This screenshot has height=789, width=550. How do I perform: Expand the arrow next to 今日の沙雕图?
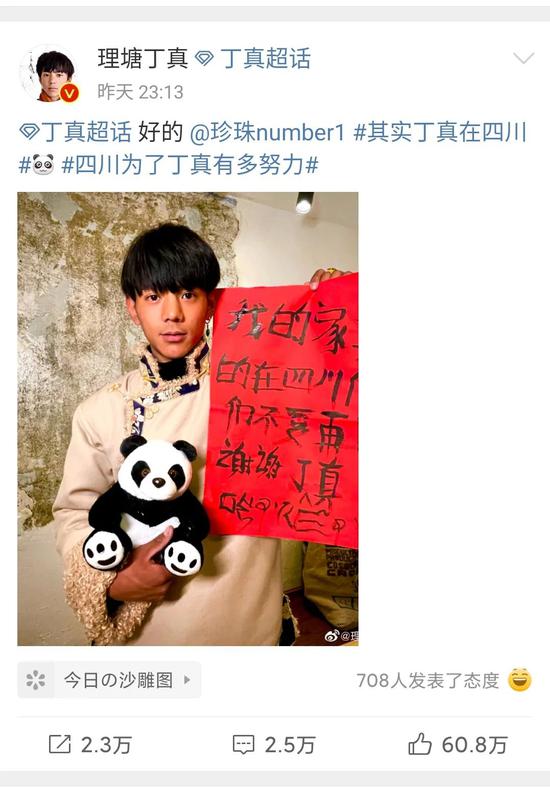click(x=187, y=680)
